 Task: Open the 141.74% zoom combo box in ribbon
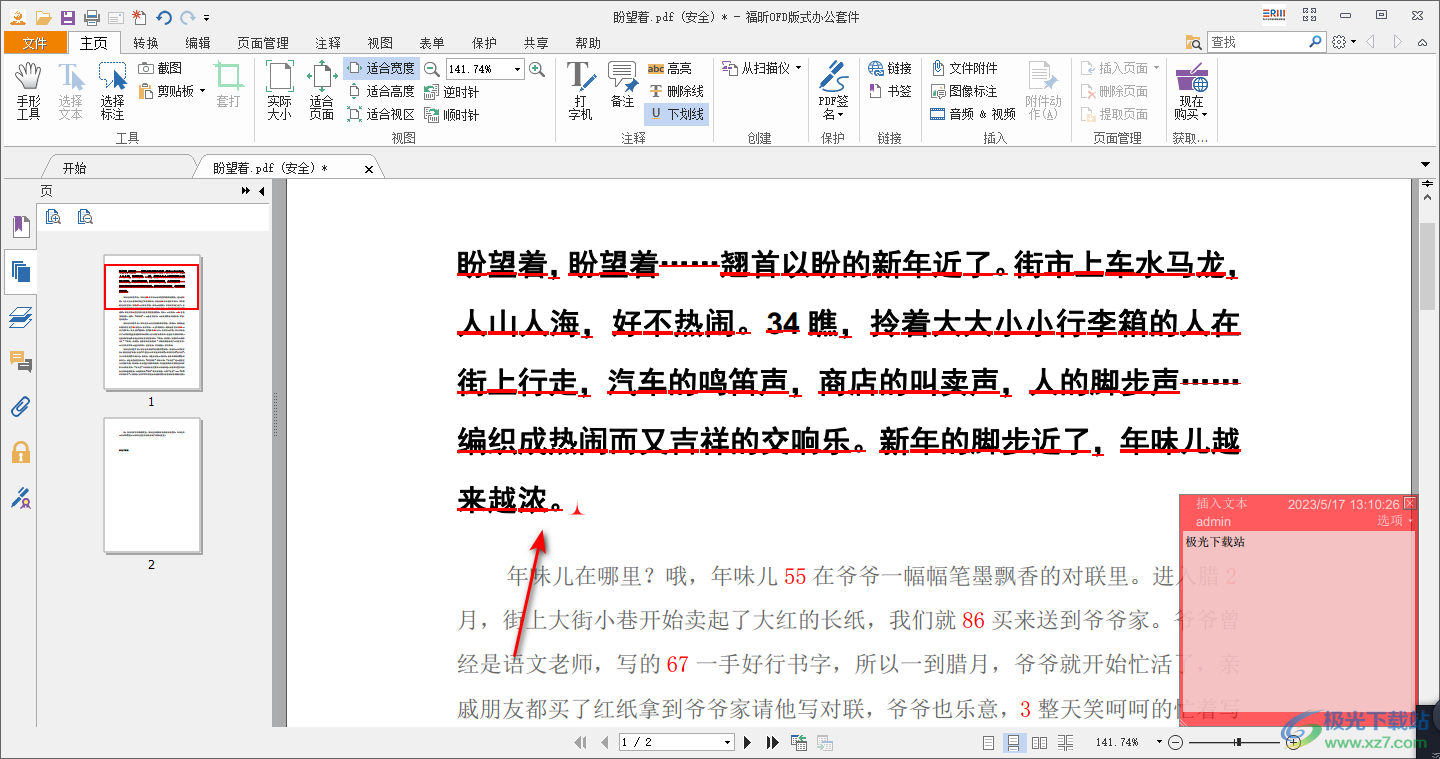click(485, 69)
